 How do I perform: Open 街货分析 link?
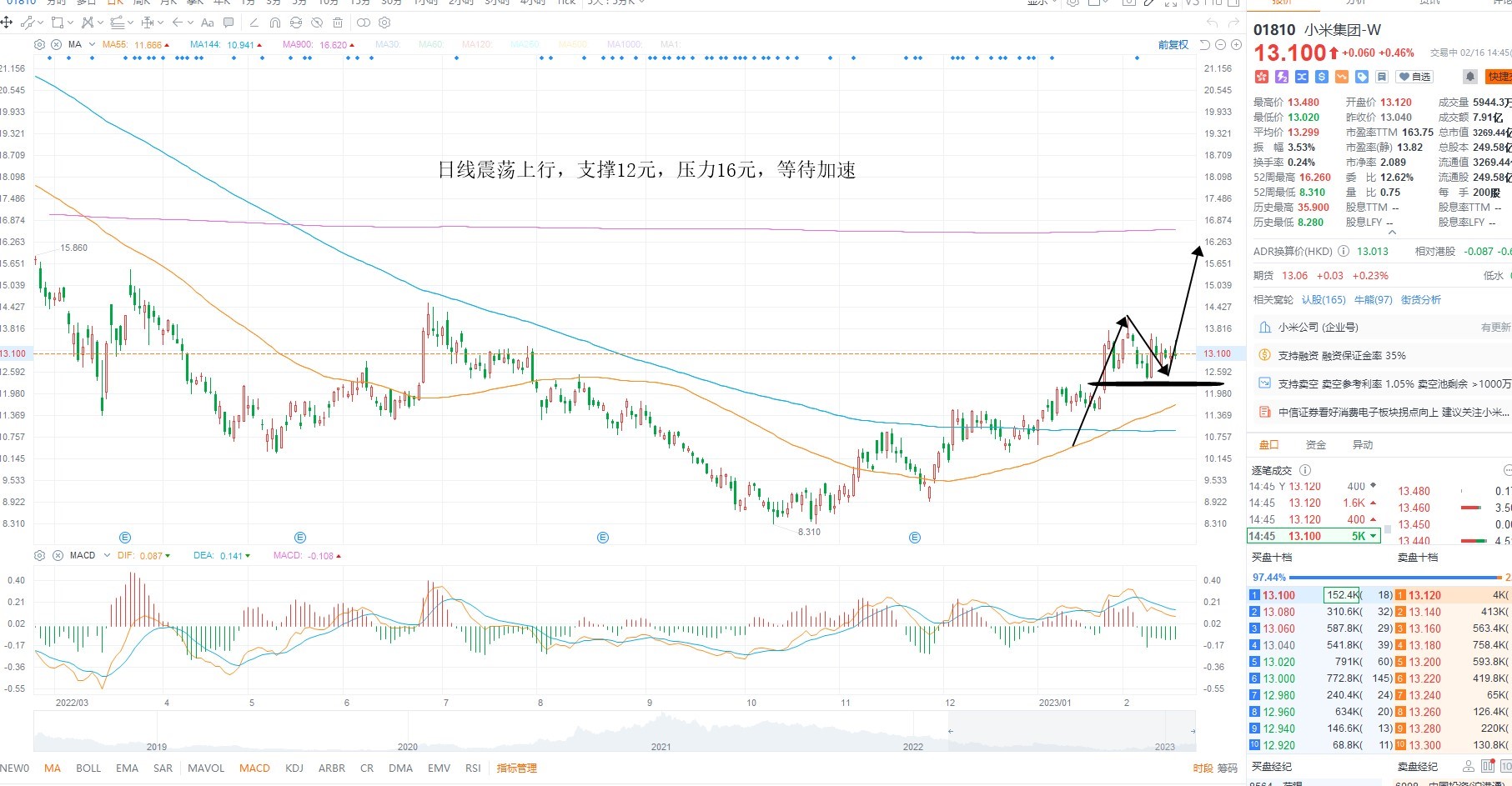click(x=1420, y=300)
